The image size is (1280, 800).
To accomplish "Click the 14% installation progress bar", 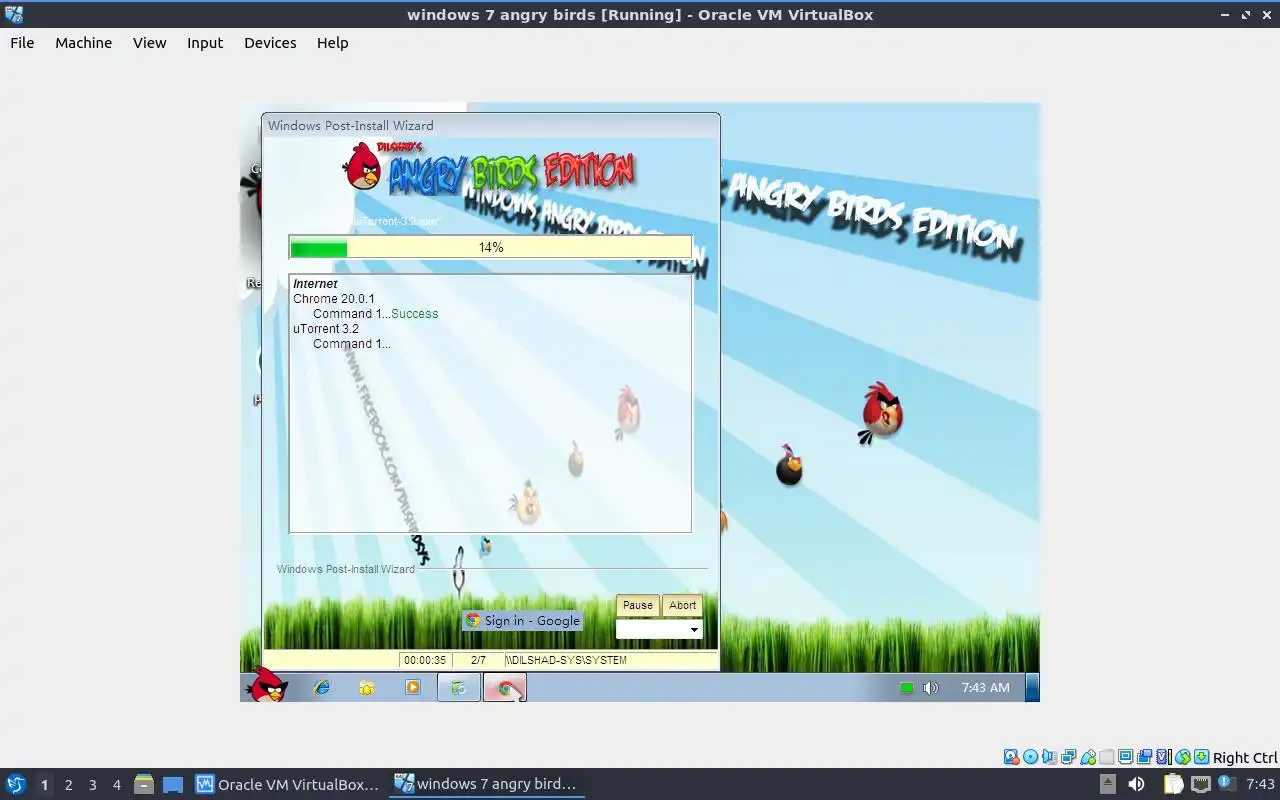I will coord(491,247).
